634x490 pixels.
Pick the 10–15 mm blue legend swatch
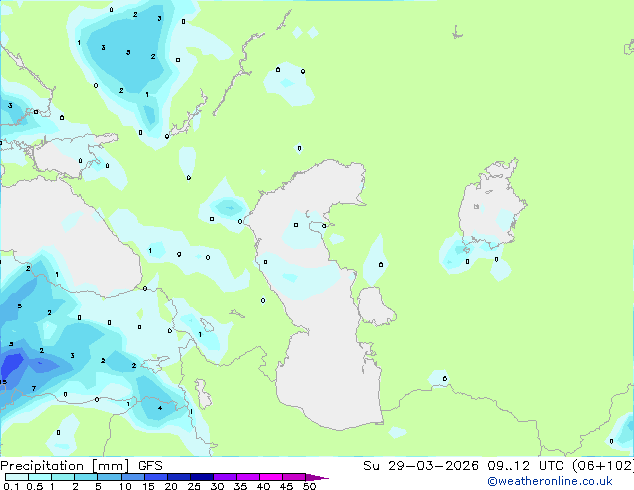[x=133, y=477]
